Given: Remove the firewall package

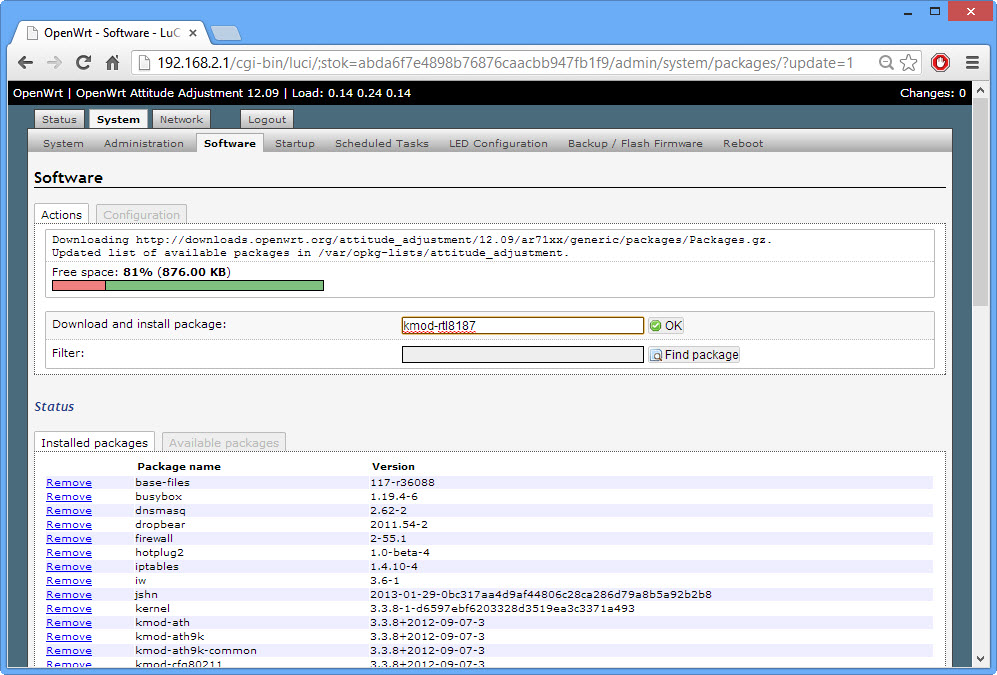Looking at the screenshot, I should [x=69, y=538].
